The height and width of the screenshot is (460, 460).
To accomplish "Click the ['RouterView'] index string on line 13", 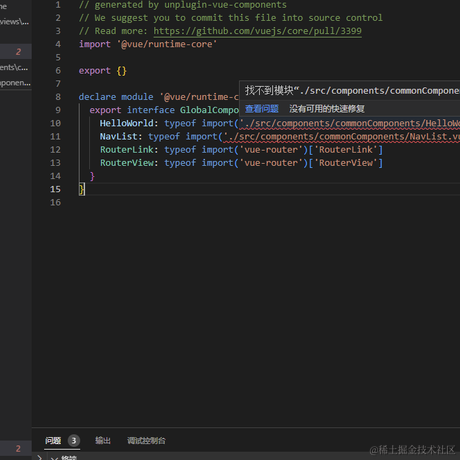I will pyautogui.click(x=346, y=163).
